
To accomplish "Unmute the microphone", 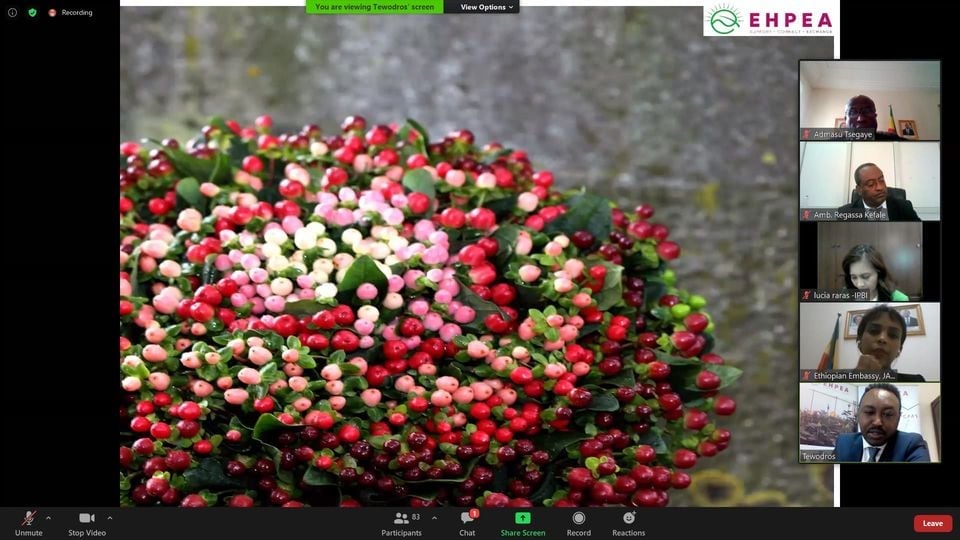I will point(29,521).
